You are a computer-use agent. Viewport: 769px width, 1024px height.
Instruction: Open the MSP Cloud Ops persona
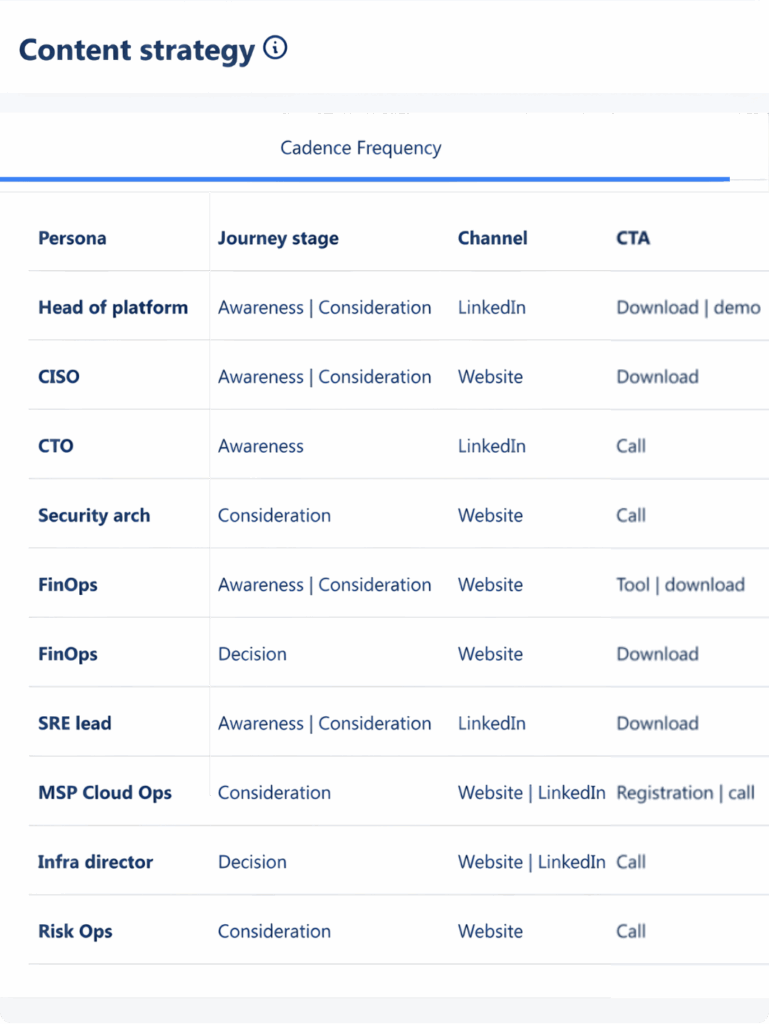105,793
